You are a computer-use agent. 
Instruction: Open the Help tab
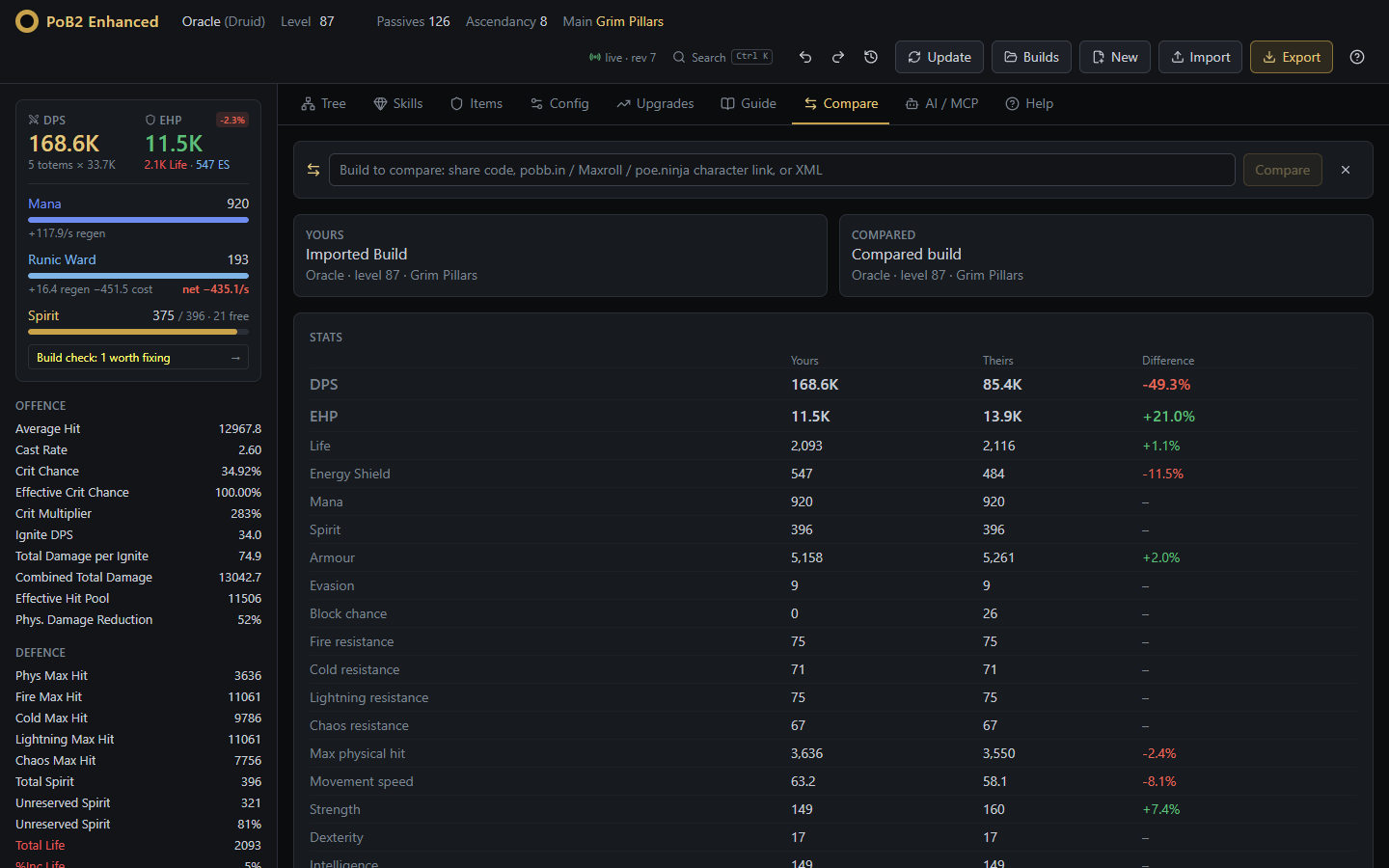(x=1029, y=103)
